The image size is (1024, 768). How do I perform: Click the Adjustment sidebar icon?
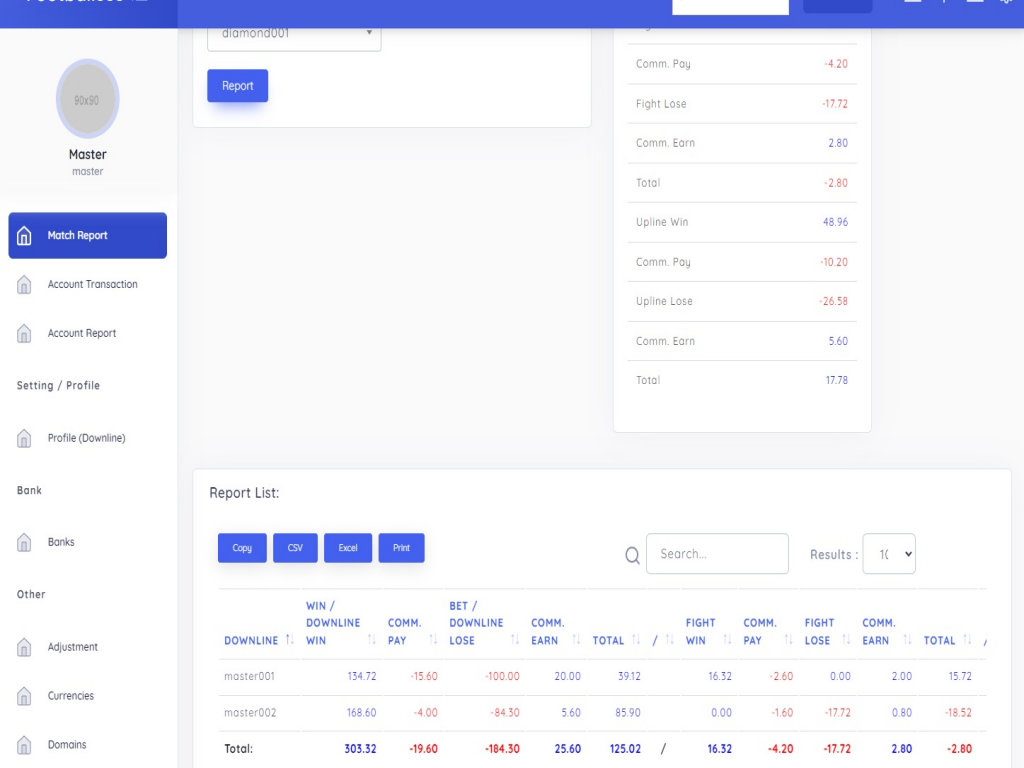coord(25,647)
